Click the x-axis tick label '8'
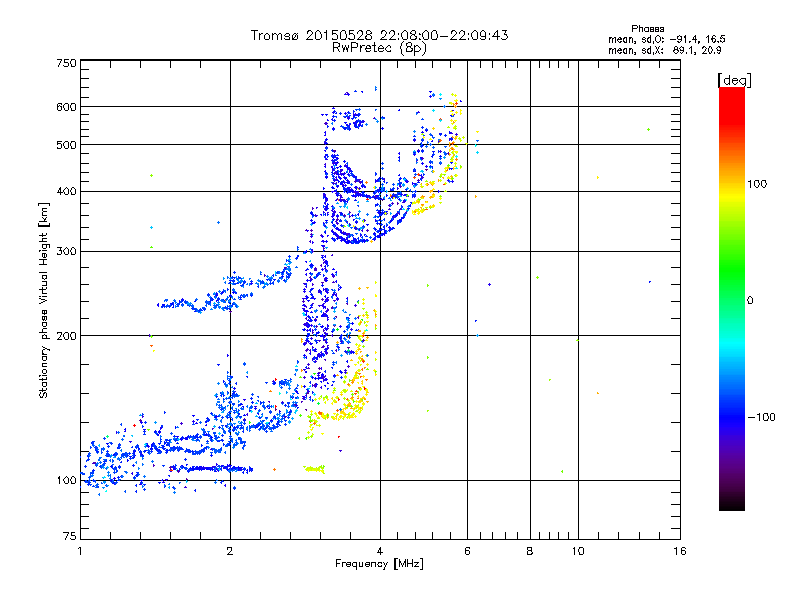Screen dimensions: 800x600 tap(530, 551)
